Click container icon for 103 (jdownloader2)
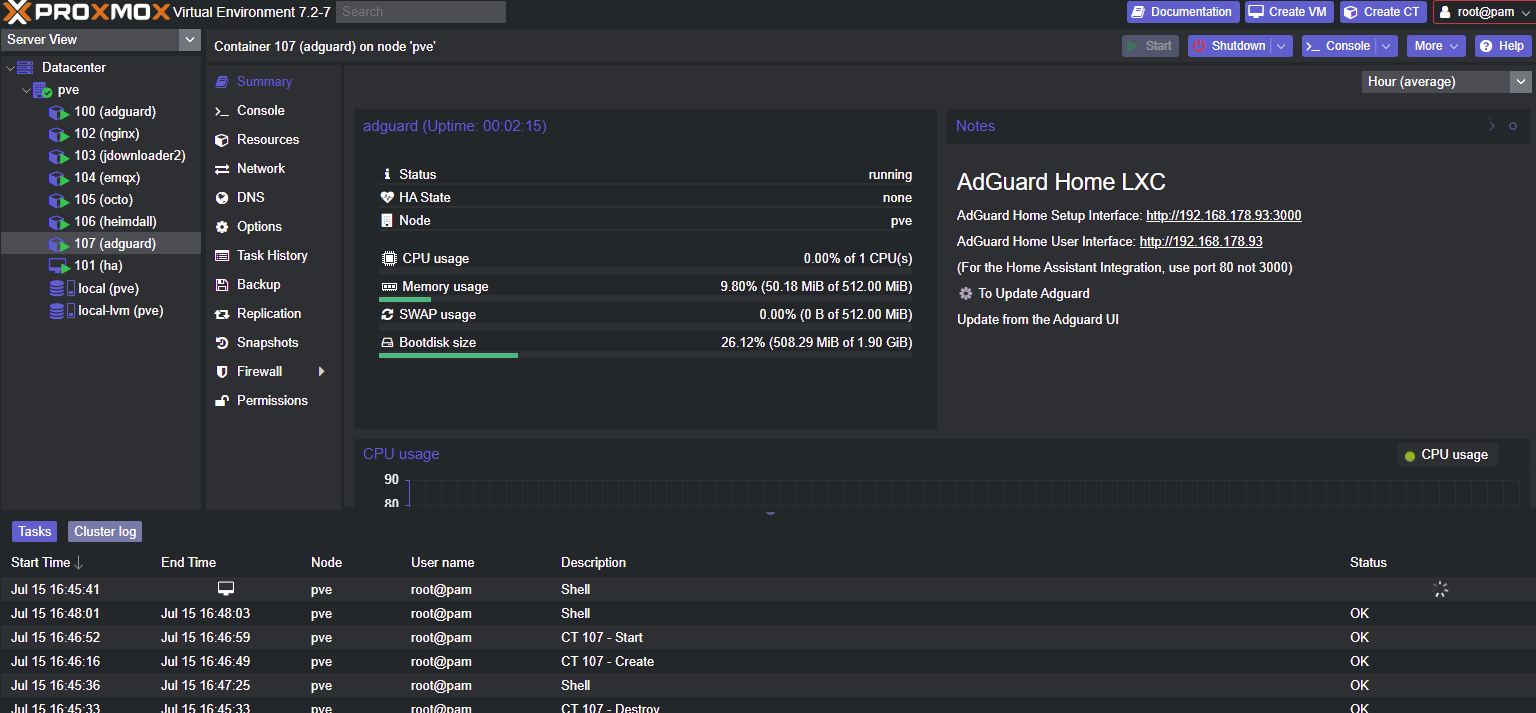The height and width of the screenshot is (713, 1536). coord(59,156)
